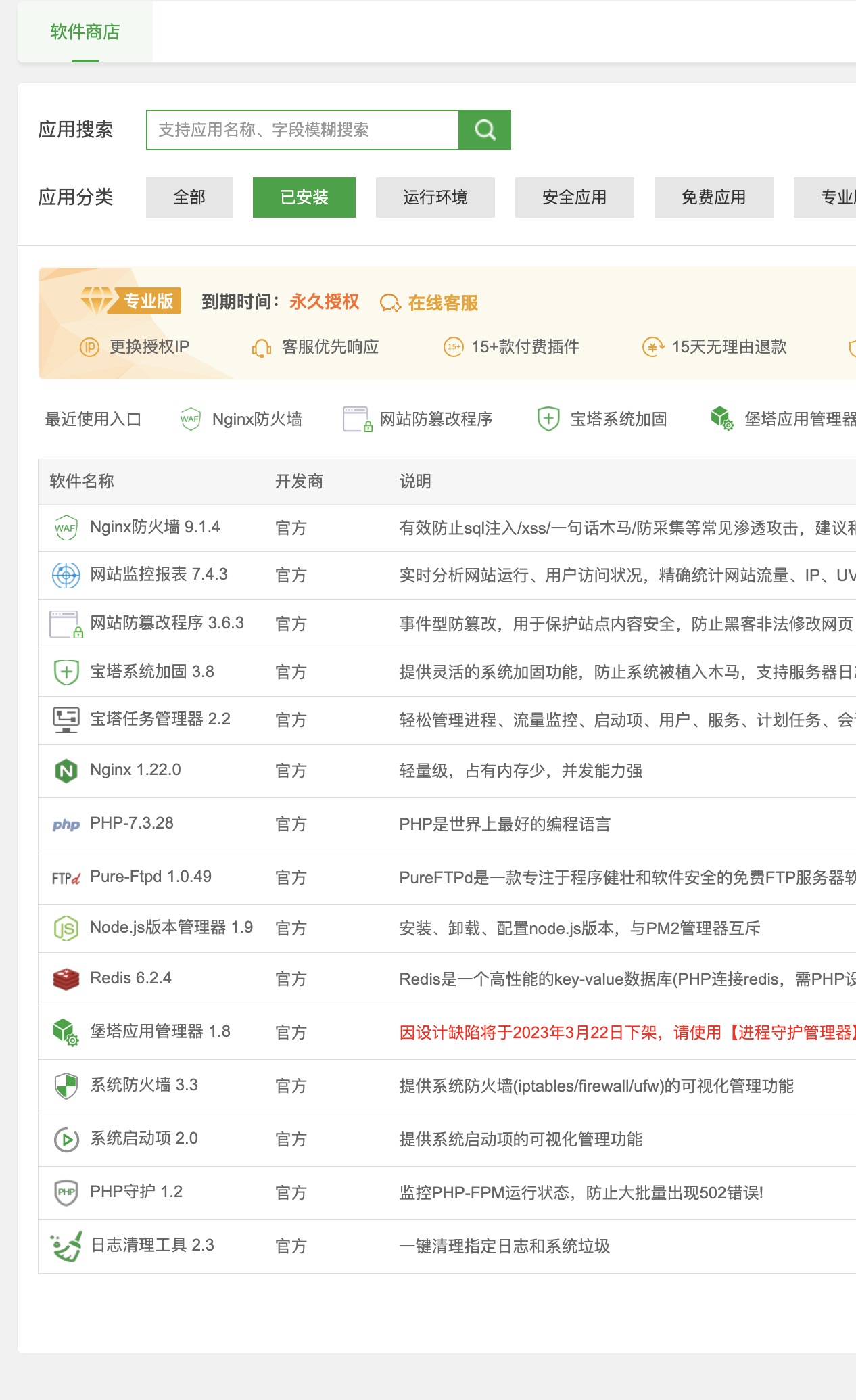Click the green search magnifier button
Image resolution: width=856 pixels, height=1400 pixels.
(485, 130)
